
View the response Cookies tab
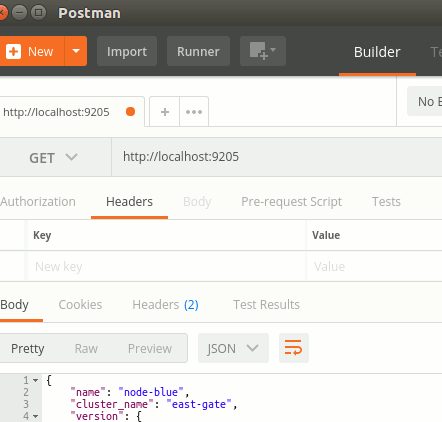point(80,305)
